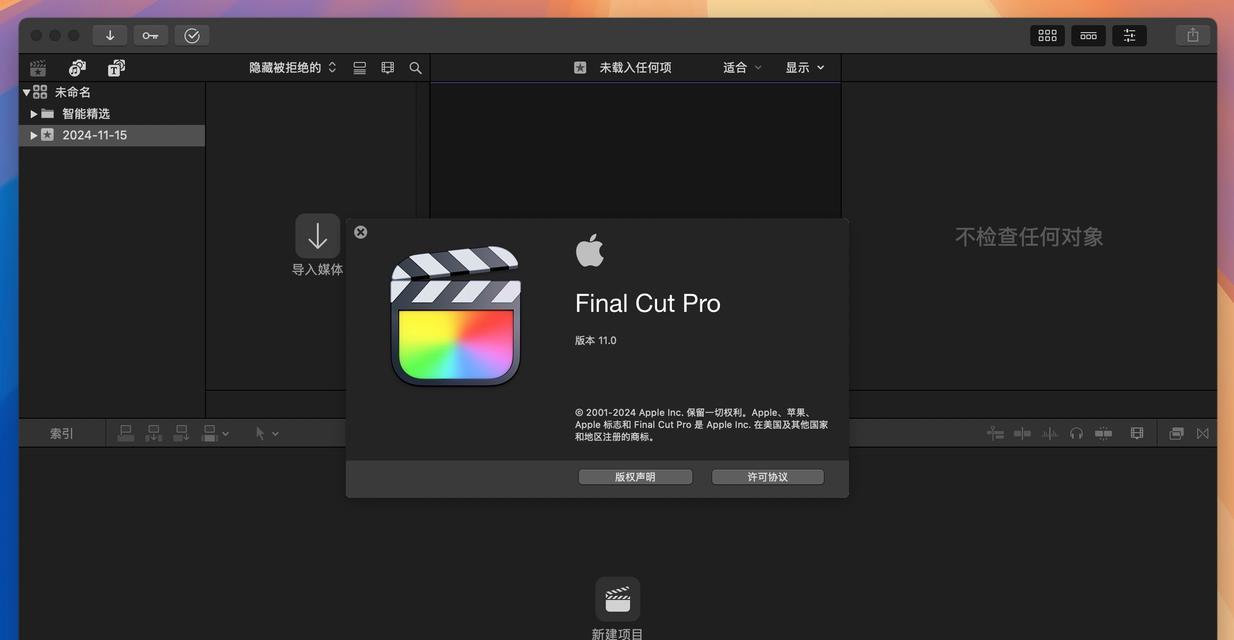Click Overwrite clip edit icon
The height and width of the screenshot is (640, 1234).
pyautogui.click(x=210, y=433)
